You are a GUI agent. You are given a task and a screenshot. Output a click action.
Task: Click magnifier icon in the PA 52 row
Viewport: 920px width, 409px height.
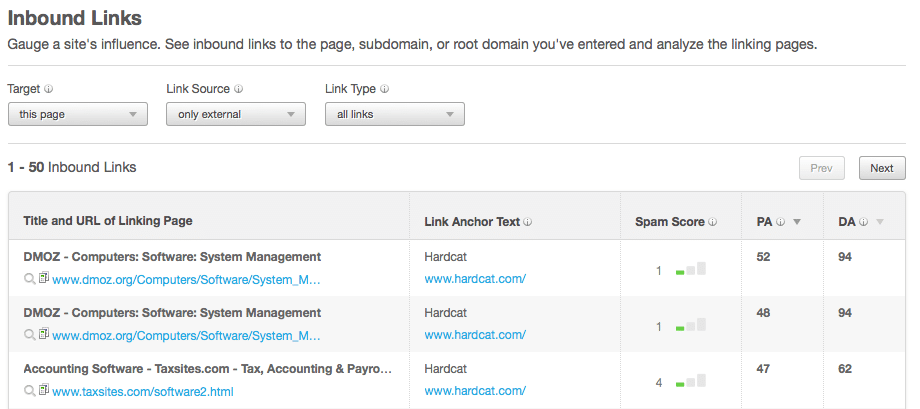tap(29, 279)
